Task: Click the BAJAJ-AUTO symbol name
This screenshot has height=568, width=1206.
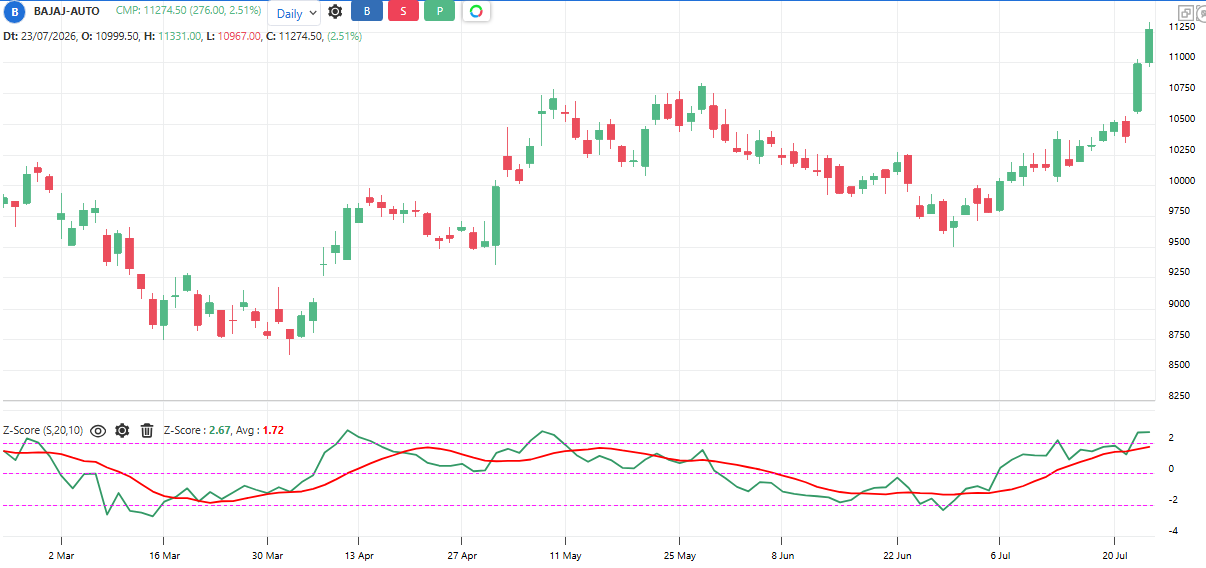Action: coord(67,11)
